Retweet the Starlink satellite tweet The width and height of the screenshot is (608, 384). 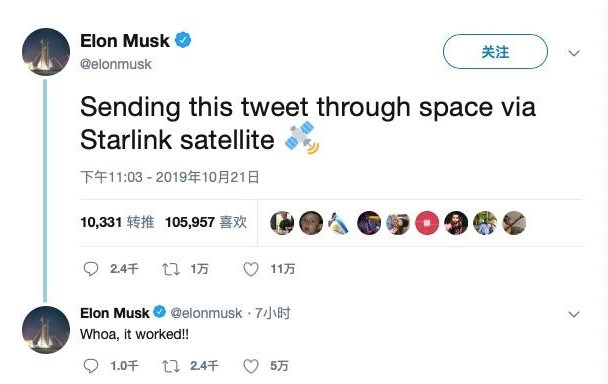(x=171, y=269)
